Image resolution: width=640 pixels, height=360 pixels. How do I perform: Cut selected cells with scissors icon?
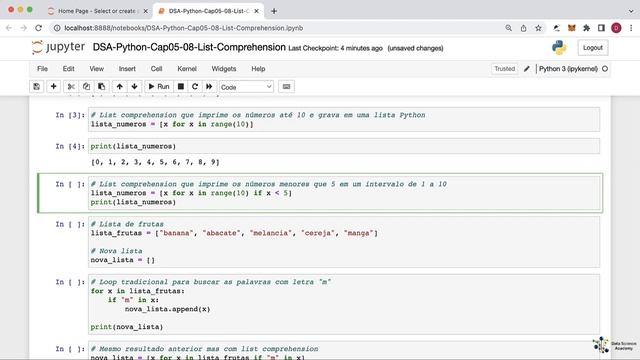pyautogui.click(x=71, y=87)
